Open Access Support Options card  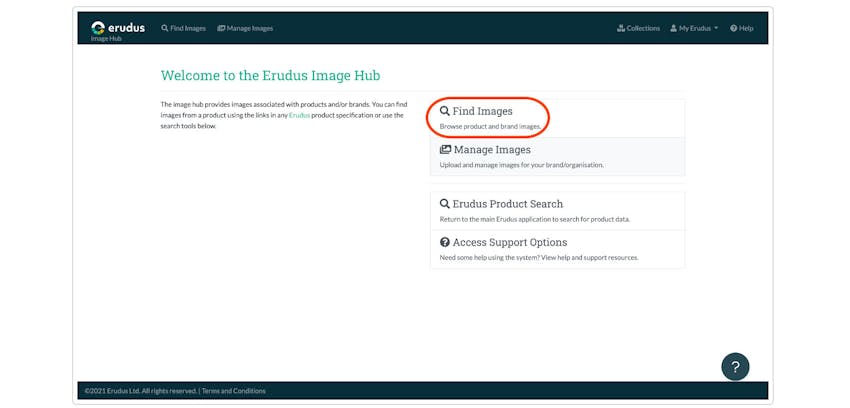(557, 249)
